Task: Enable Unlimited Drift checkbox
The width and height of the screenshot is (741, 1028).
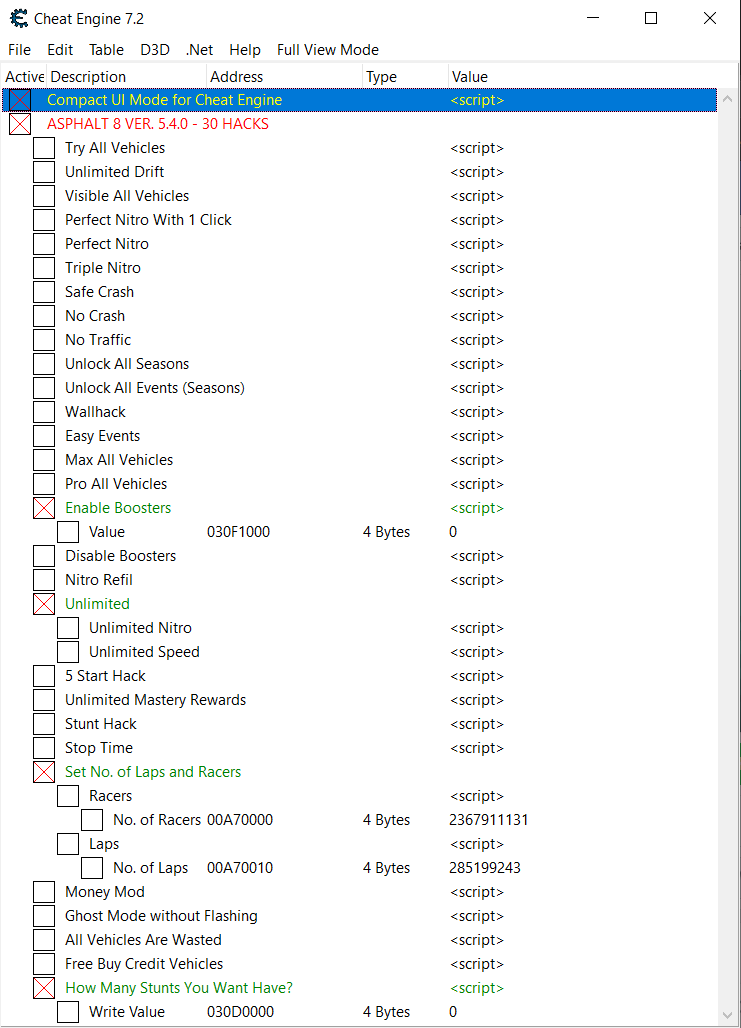Action: tap(44, 172)
